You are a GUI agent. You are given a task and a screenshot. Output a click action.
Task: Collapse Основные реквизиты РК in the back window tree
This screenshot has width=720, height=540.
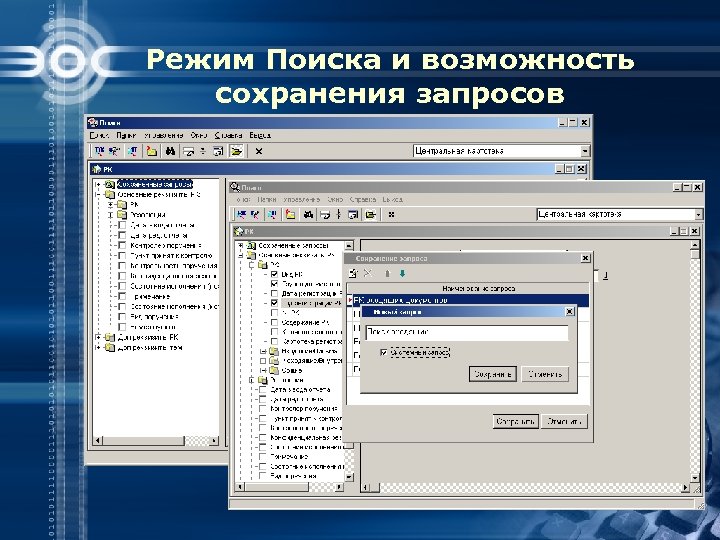97,195
